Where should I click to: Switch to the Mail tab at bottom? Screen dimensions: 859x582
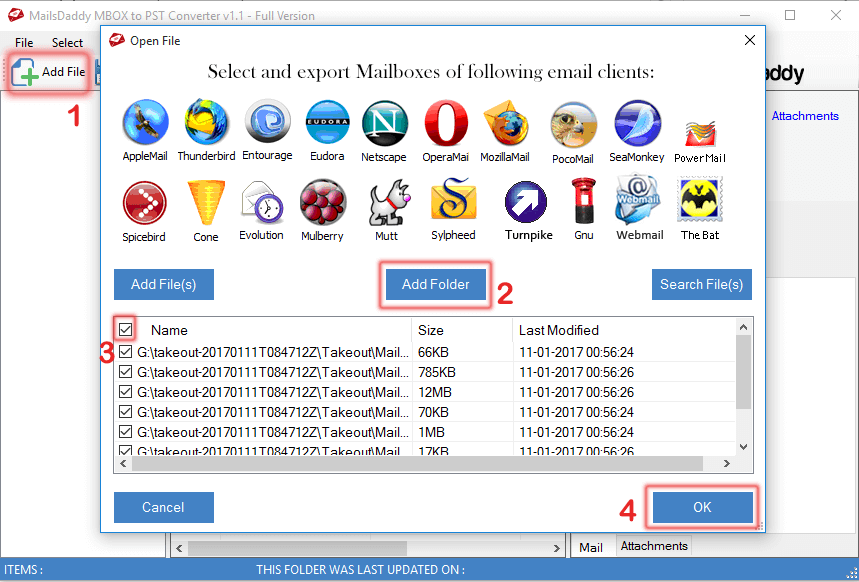591,547
